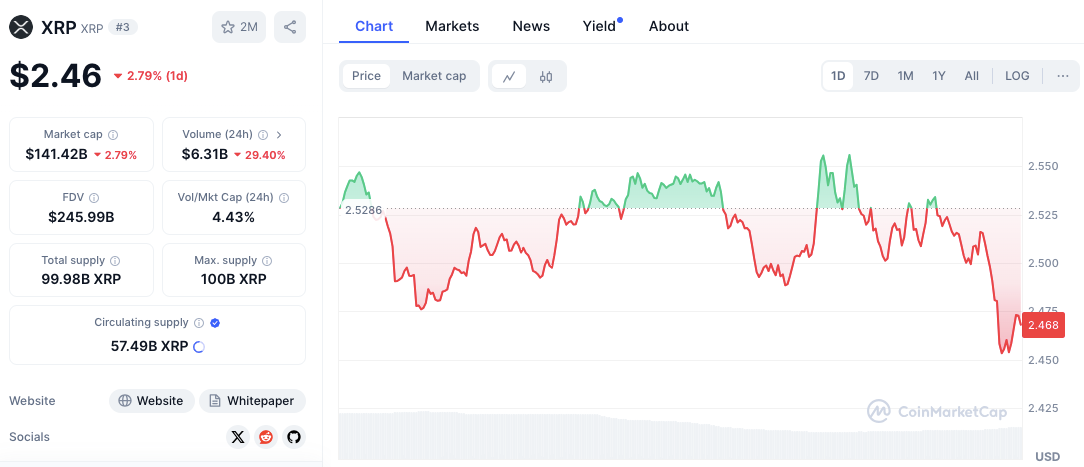
Task: Open XRP's X (Twitter) social link
Action: pos(237,437)
